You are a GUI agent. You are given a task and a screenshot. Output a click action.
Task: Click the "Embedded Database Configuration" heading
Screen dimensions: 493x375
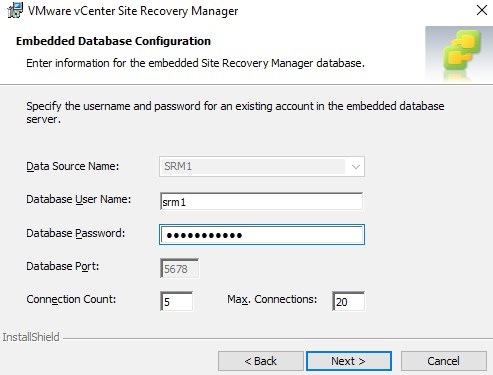tap(113, 41)
